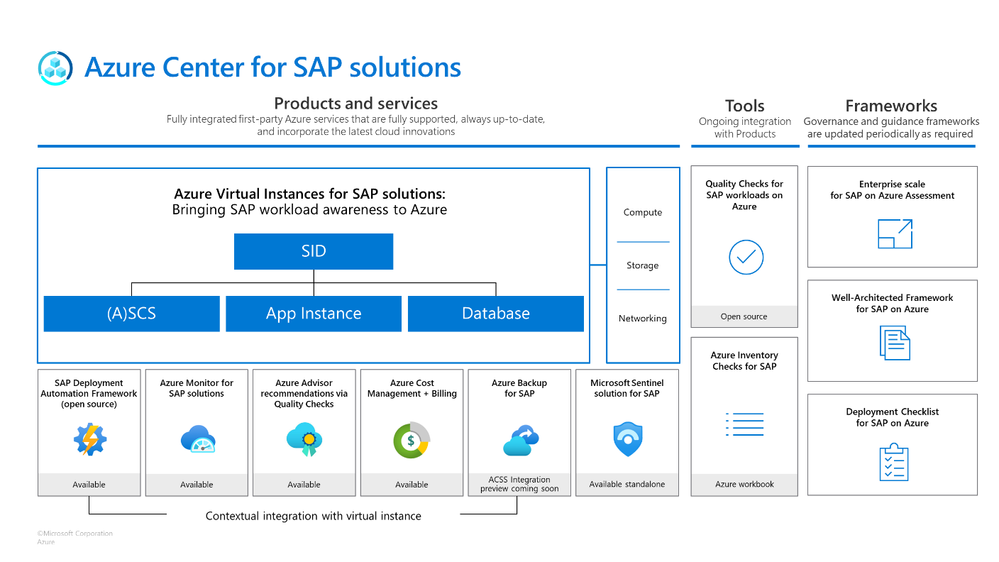Click the Microsoft Corporation copyright notice

point(75,537)
